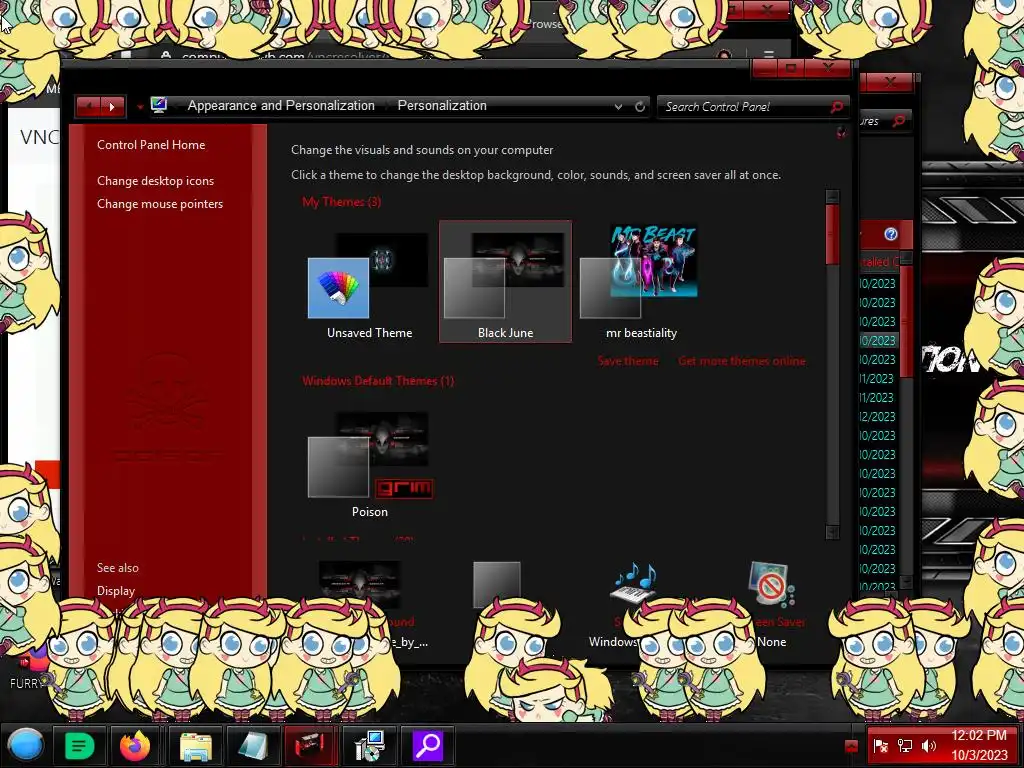Launch Firefox from the taskbar

coord(135,745)
